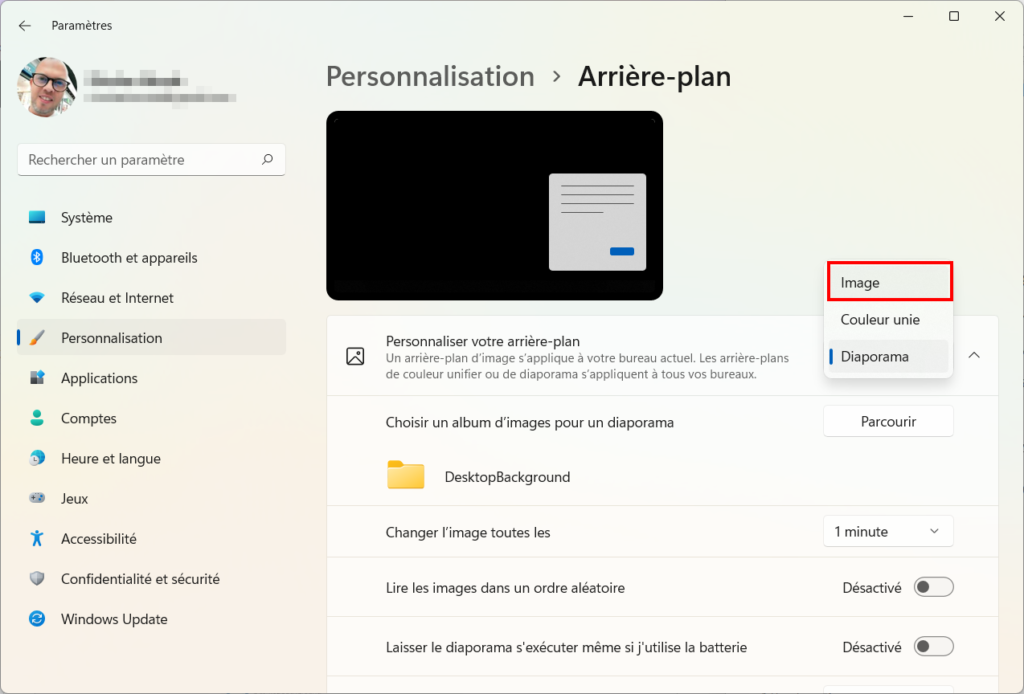
Task: Click the Réseau et Internet wifi icon
Action: tap(37, 298)
